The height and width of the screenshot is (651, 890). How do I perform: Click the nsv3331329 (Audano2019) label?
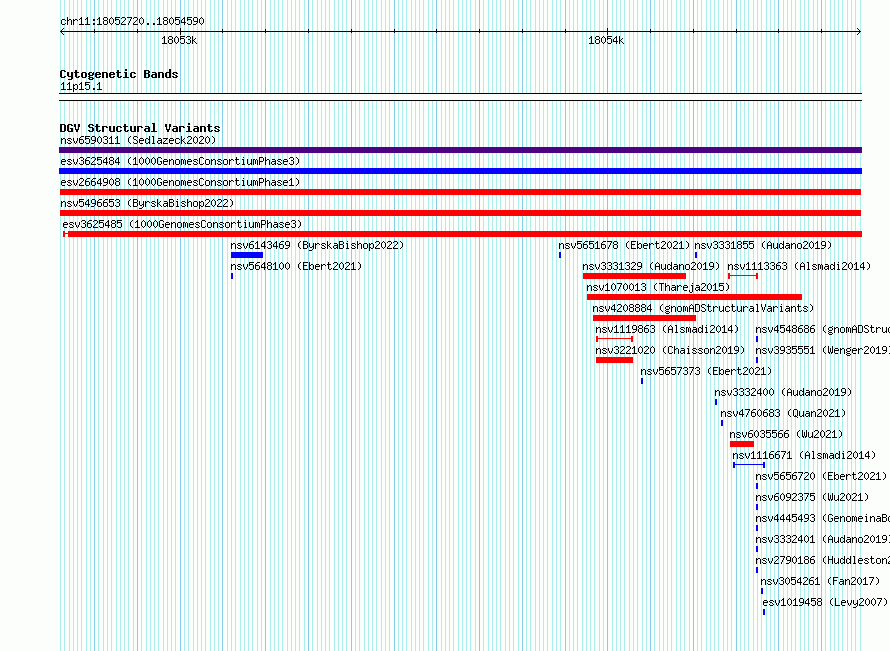coord(651,266)
